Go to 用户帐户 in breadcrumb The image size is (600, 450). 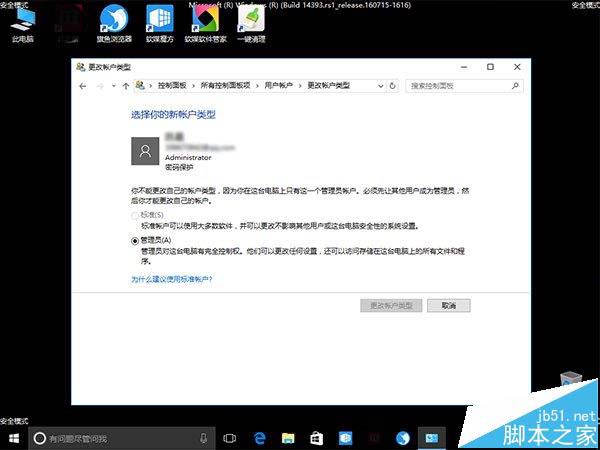[279, 86]
